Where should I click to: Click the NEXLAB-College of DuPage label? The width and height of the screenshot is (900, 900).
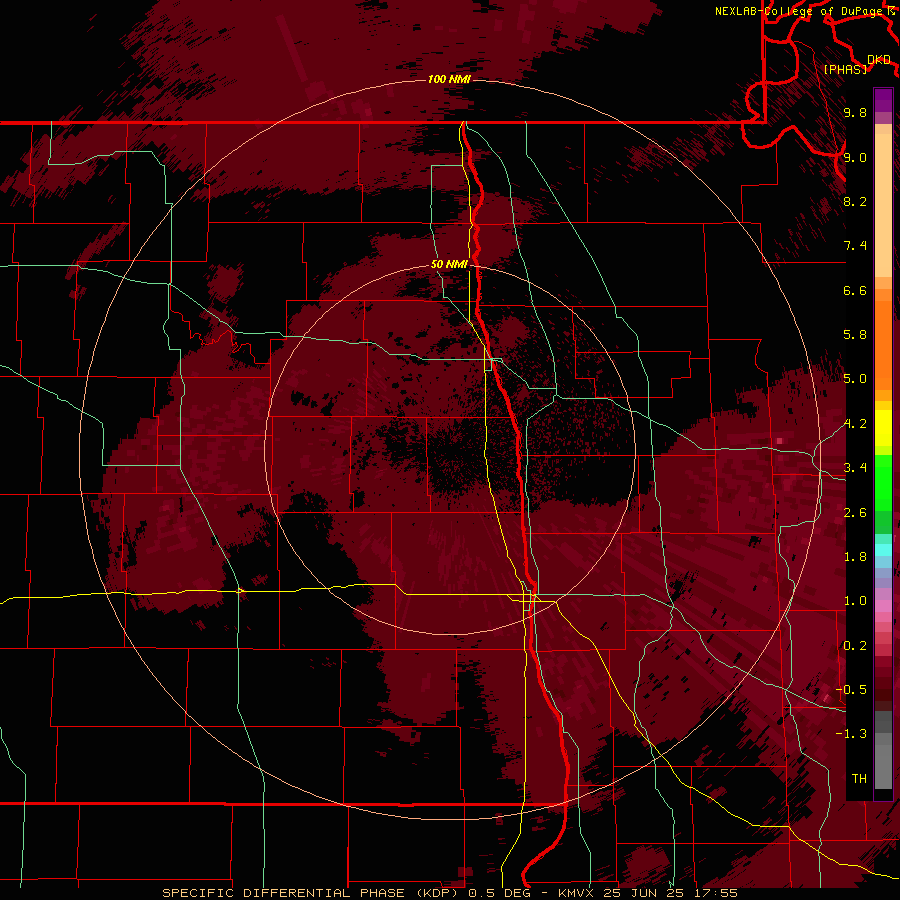click(797, 11)
